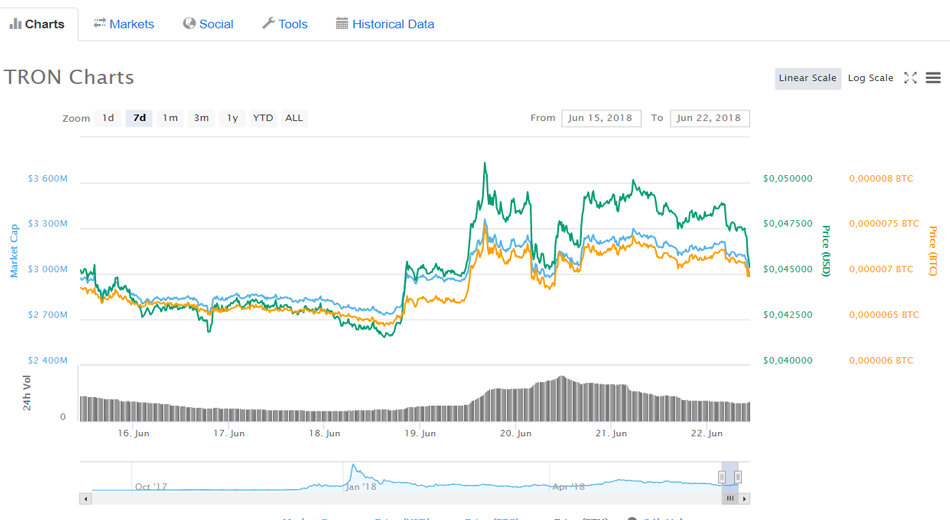Click the 19. Jun date label
This screenshot has width=950, height=520.
point(420,433)
